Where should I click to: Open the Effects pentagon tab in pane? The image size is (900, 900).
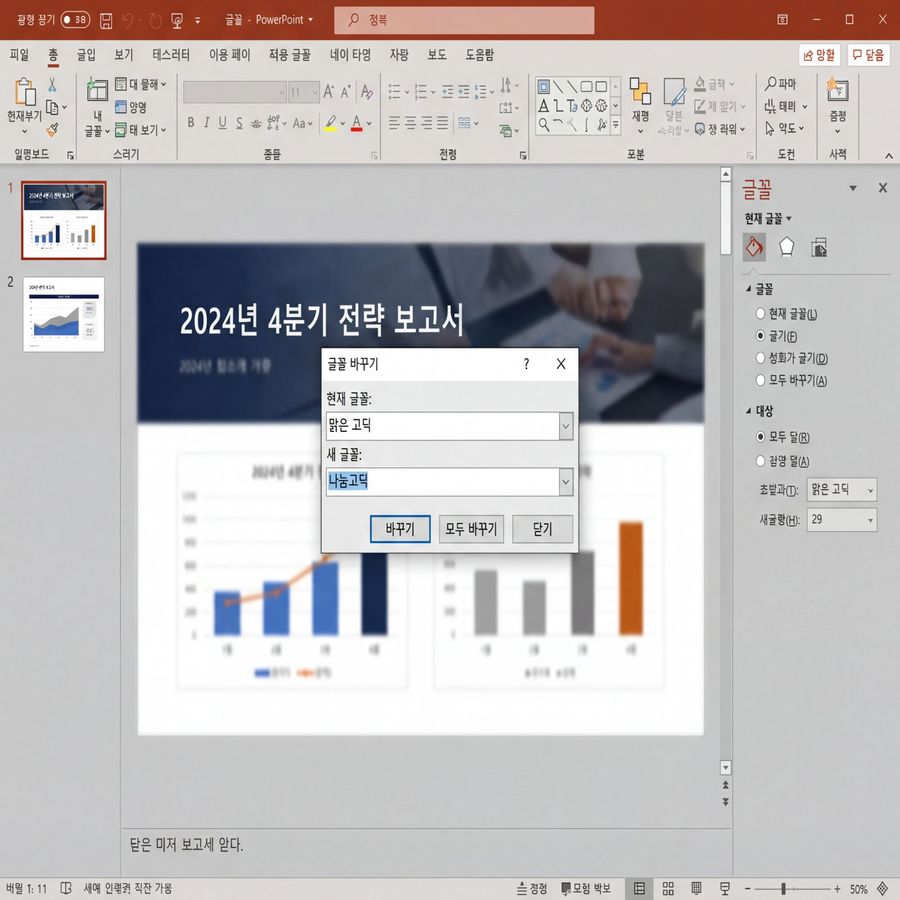click(787, 246)
